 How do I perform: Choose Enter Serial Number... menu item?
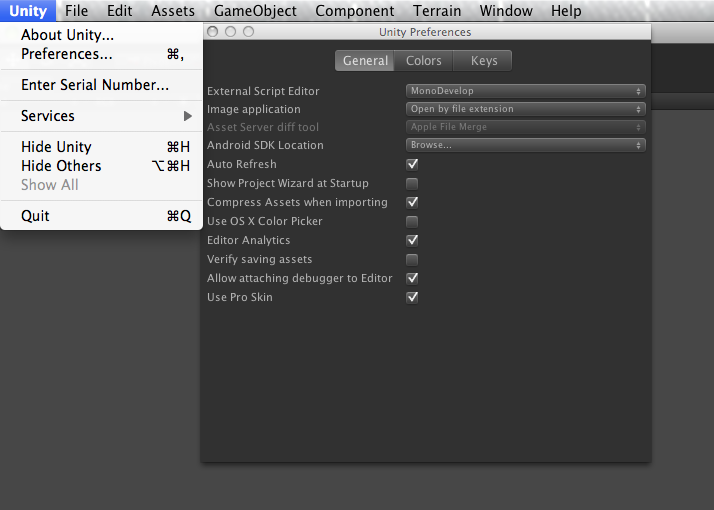pos(102,85)
